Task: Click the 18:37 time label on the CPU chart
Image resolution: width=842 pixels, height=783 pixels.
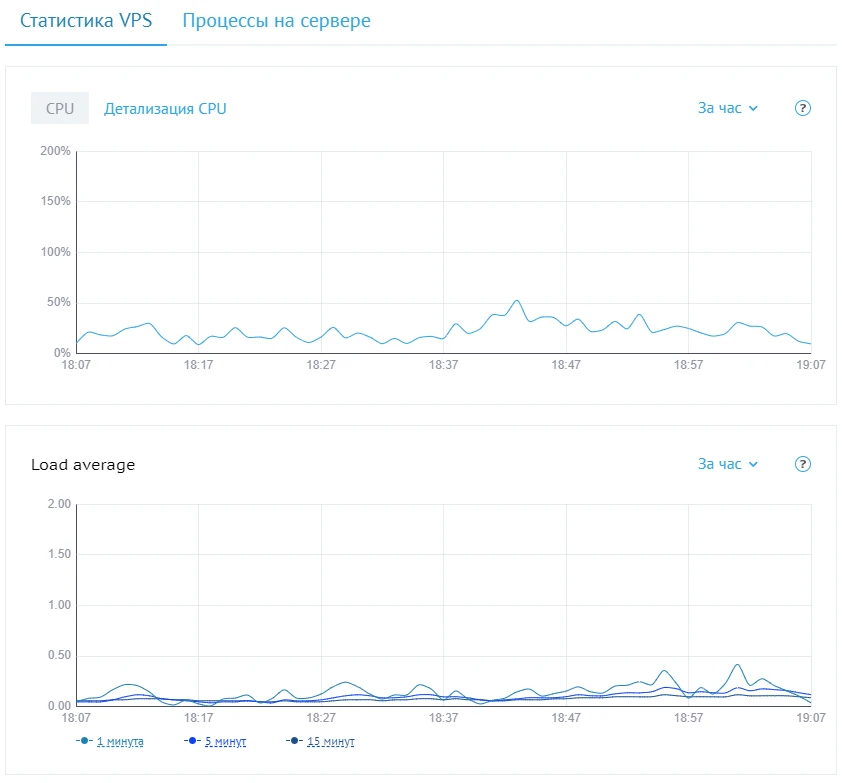Action: coord(443,365)
